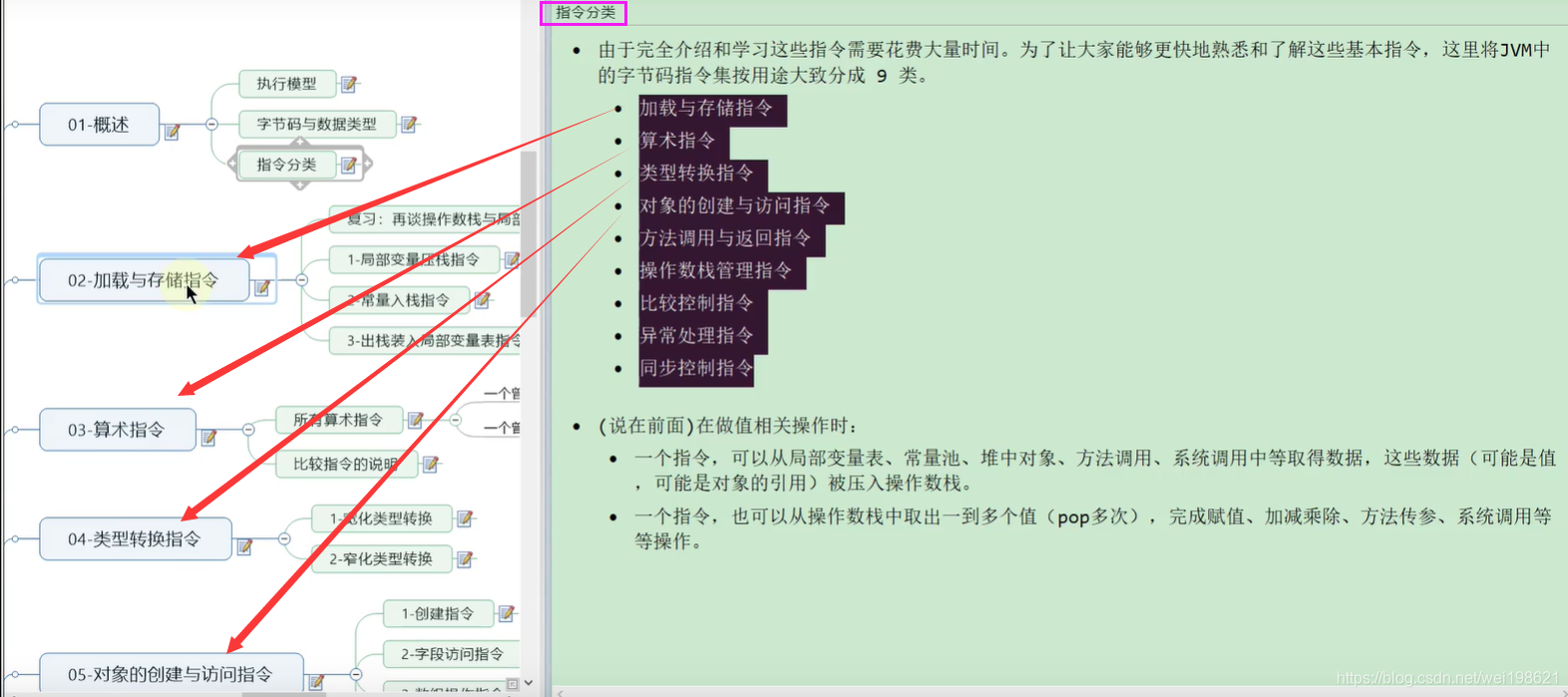This screenshot has width=1568, height=697.
Task: Open the note icon beside 字节码与数据类型
Action: [x=409, y=125]
